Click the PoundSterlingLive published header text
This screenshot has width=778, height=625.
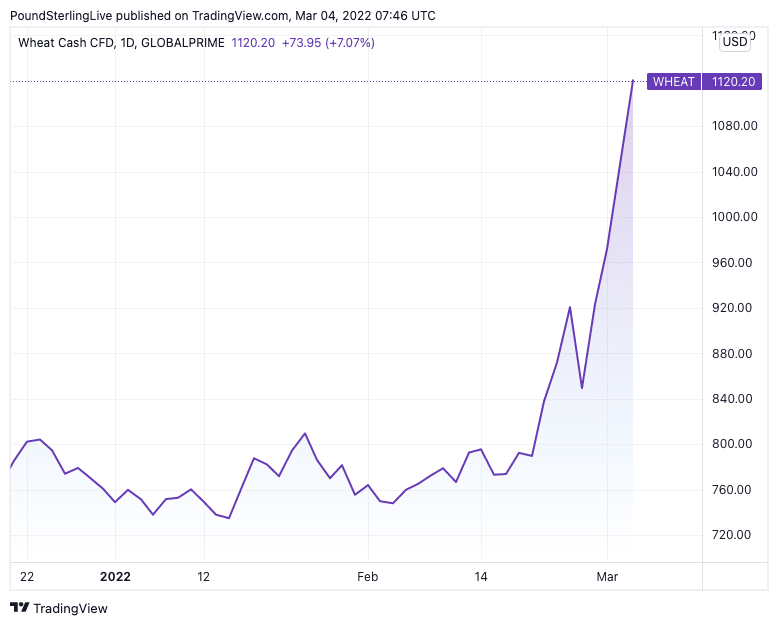coord(223,16)
